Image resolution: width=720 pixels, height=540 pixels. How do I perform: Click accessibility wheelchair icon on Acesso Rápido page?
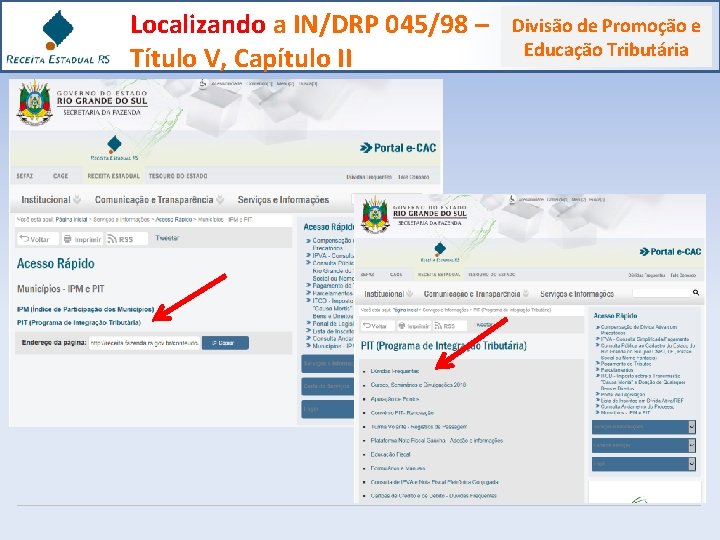[x=203, y=84]
